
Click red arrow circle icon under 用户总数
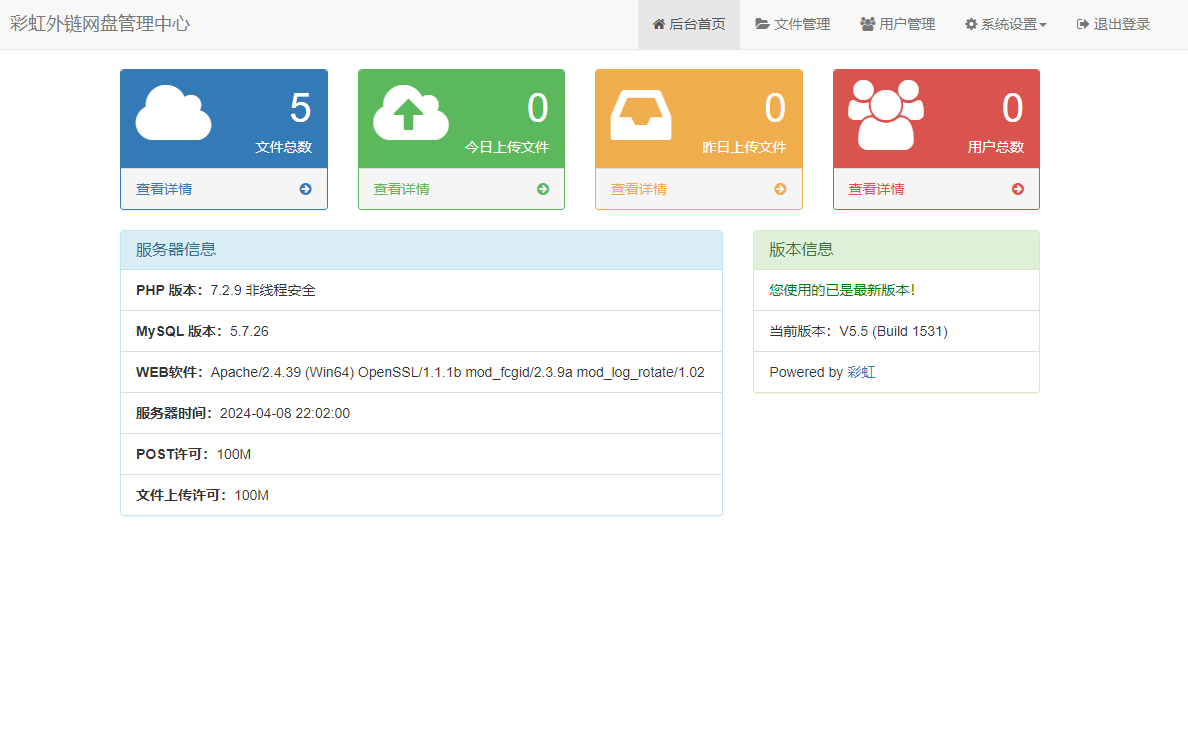point(1018,189)
